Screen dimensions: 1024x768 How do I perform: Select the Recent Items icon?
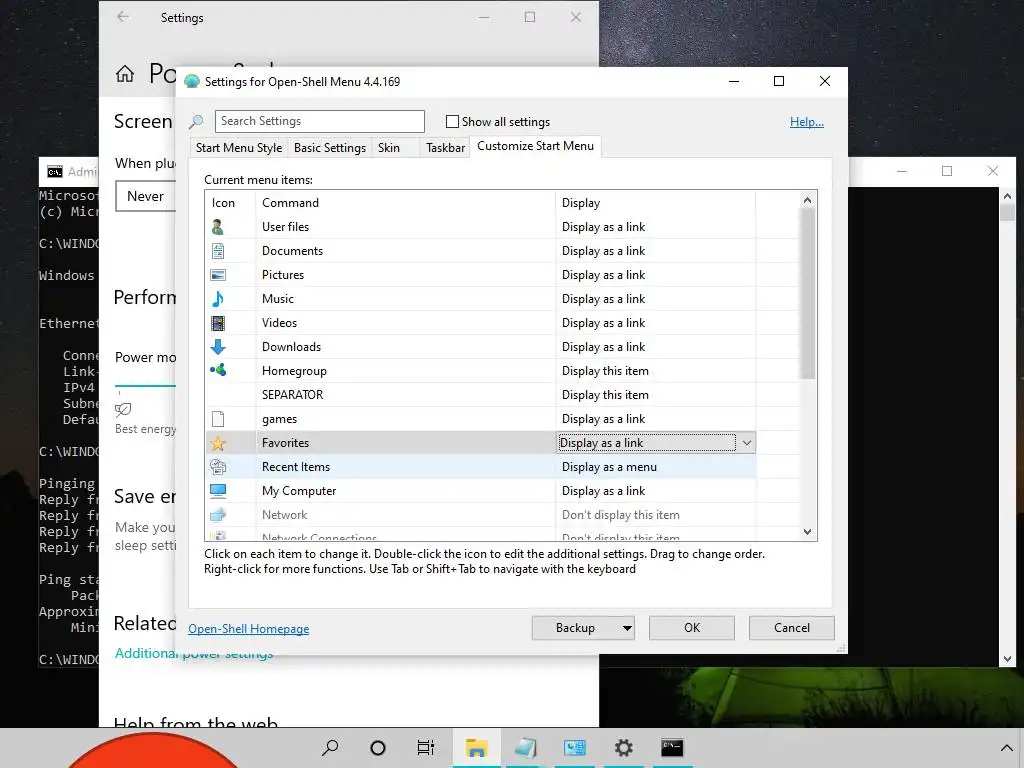pos(218,467)
